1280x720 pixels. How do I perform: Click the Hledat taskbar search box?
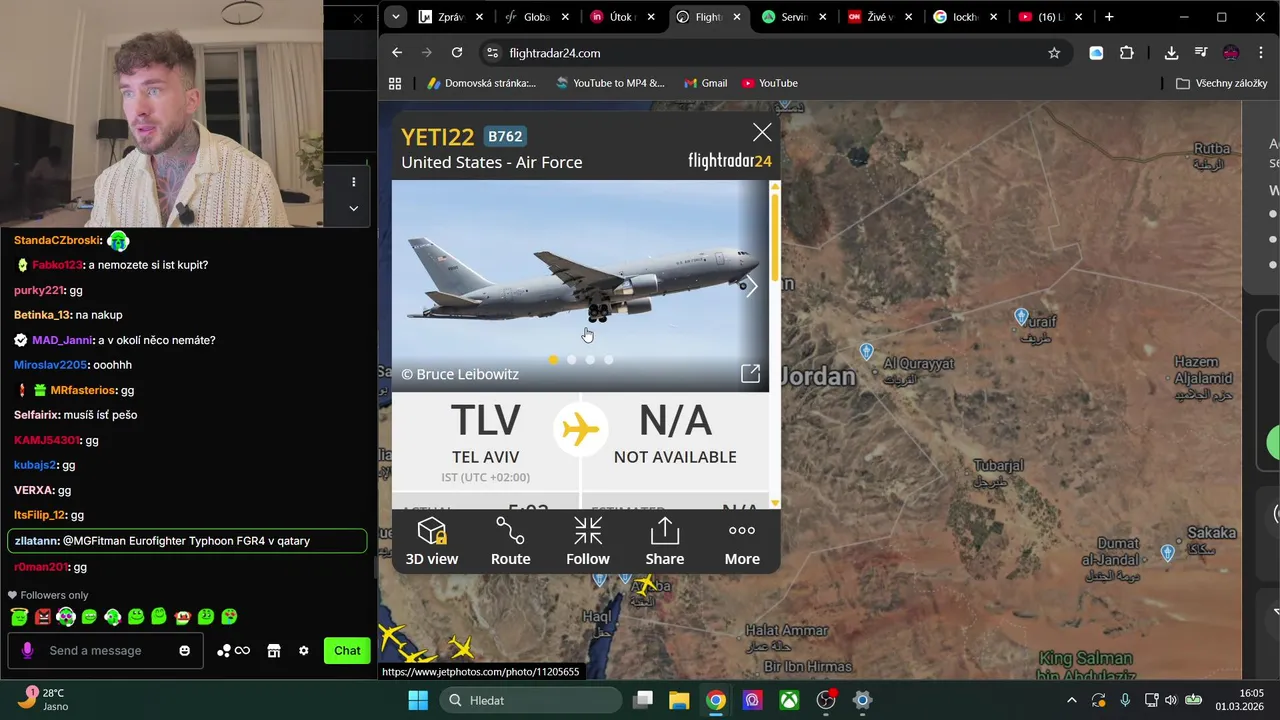coord(531,700)
